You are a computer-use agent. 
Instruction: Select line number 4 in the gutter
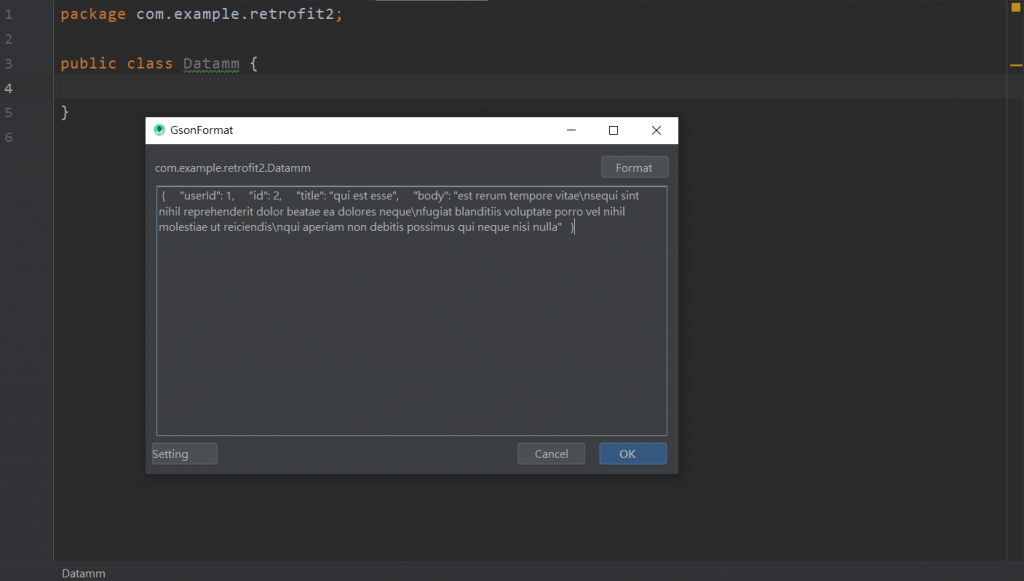(x=8, y=88)
